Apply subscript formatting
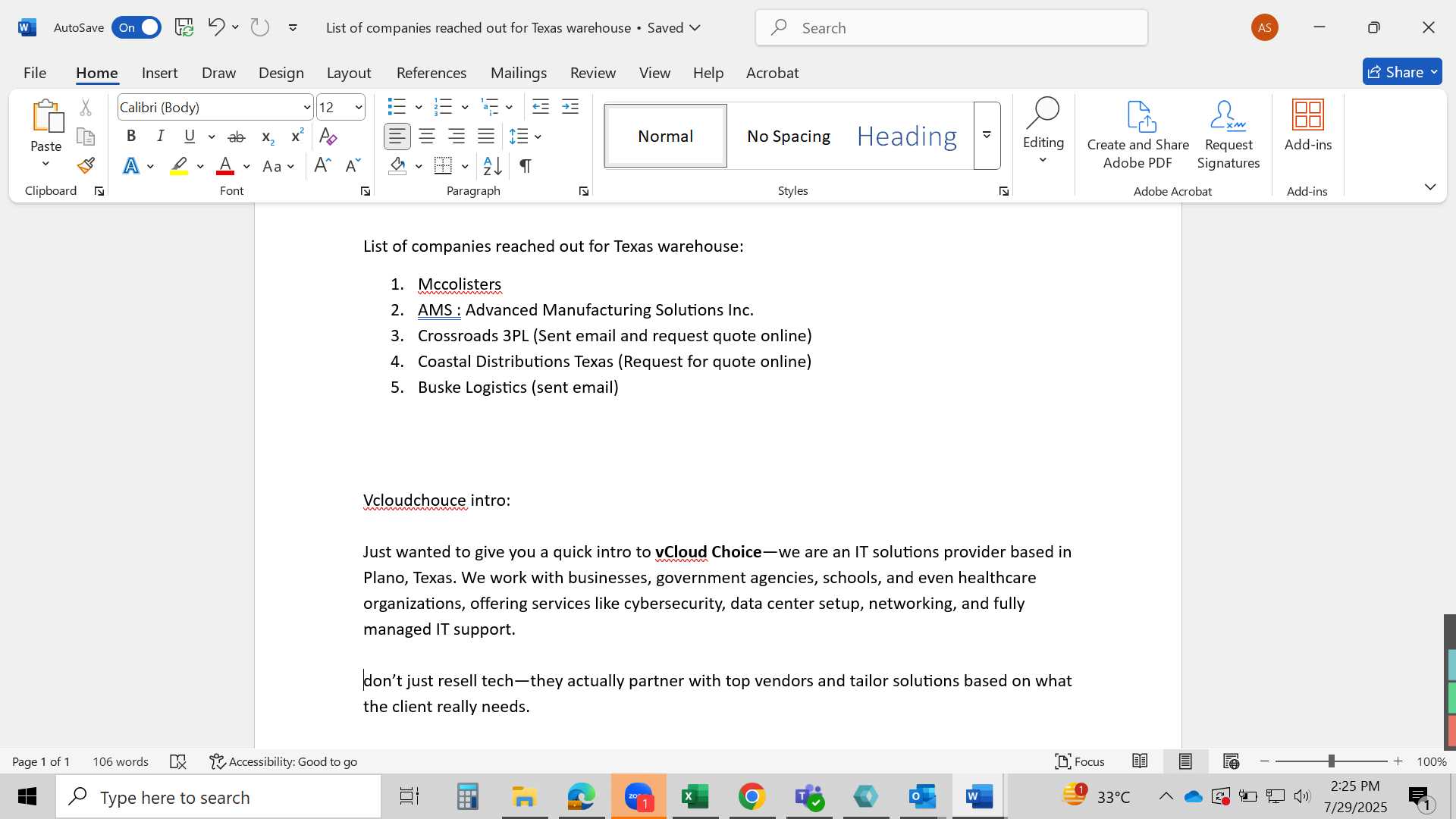 [267, 136]
